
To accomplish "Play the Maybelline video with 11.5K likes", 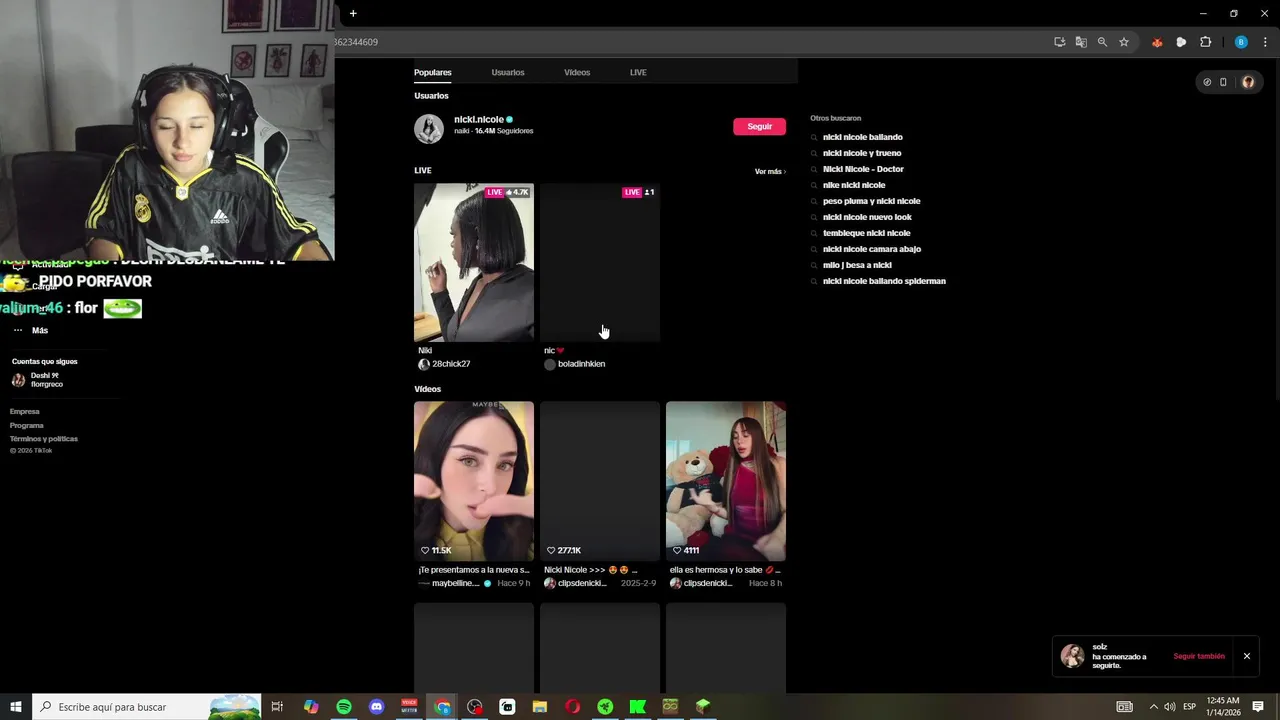I will pyautogui.click(x=474, y=481).
